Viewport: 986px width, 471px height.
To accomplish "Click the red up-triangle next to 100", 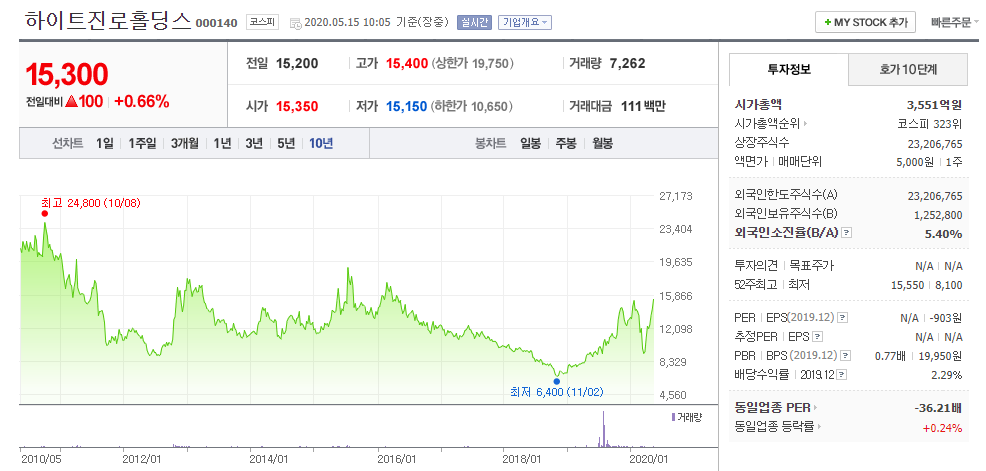I will pos(71,101).
